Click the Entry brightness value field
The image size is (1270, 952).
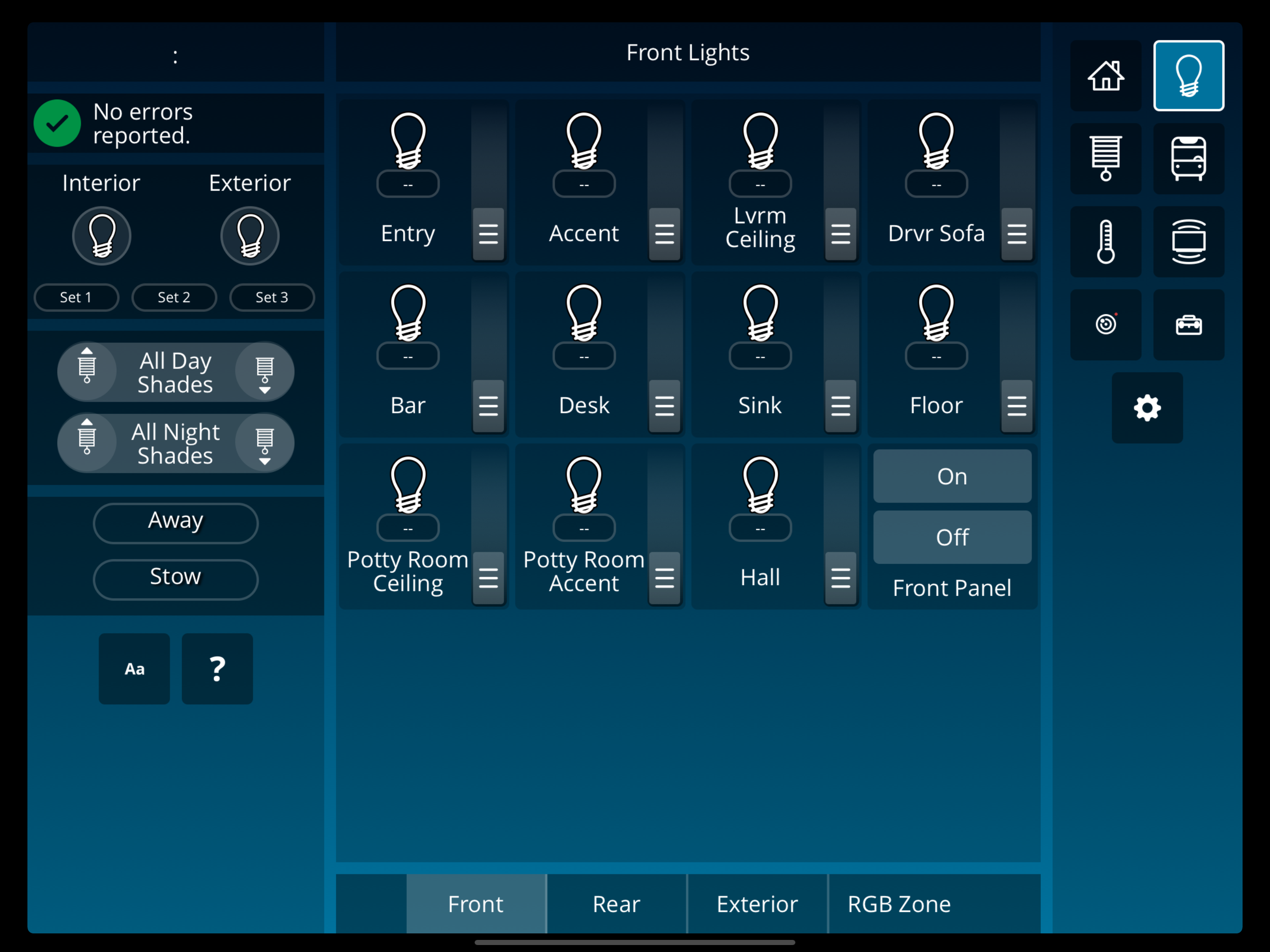(408, 185)
